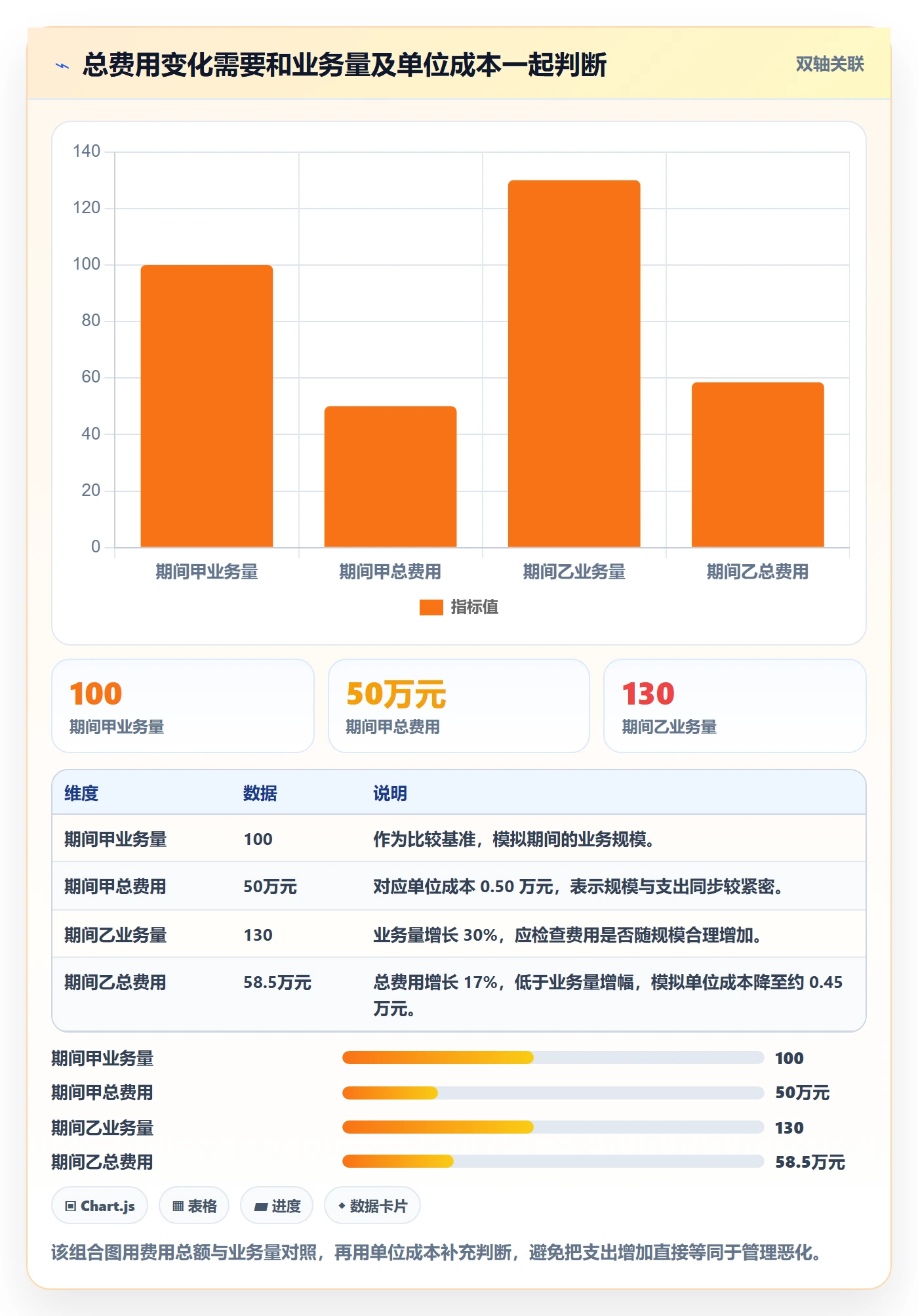Select the 表格 tag chip
918x1316 pixels.
tap(194, 1206)
